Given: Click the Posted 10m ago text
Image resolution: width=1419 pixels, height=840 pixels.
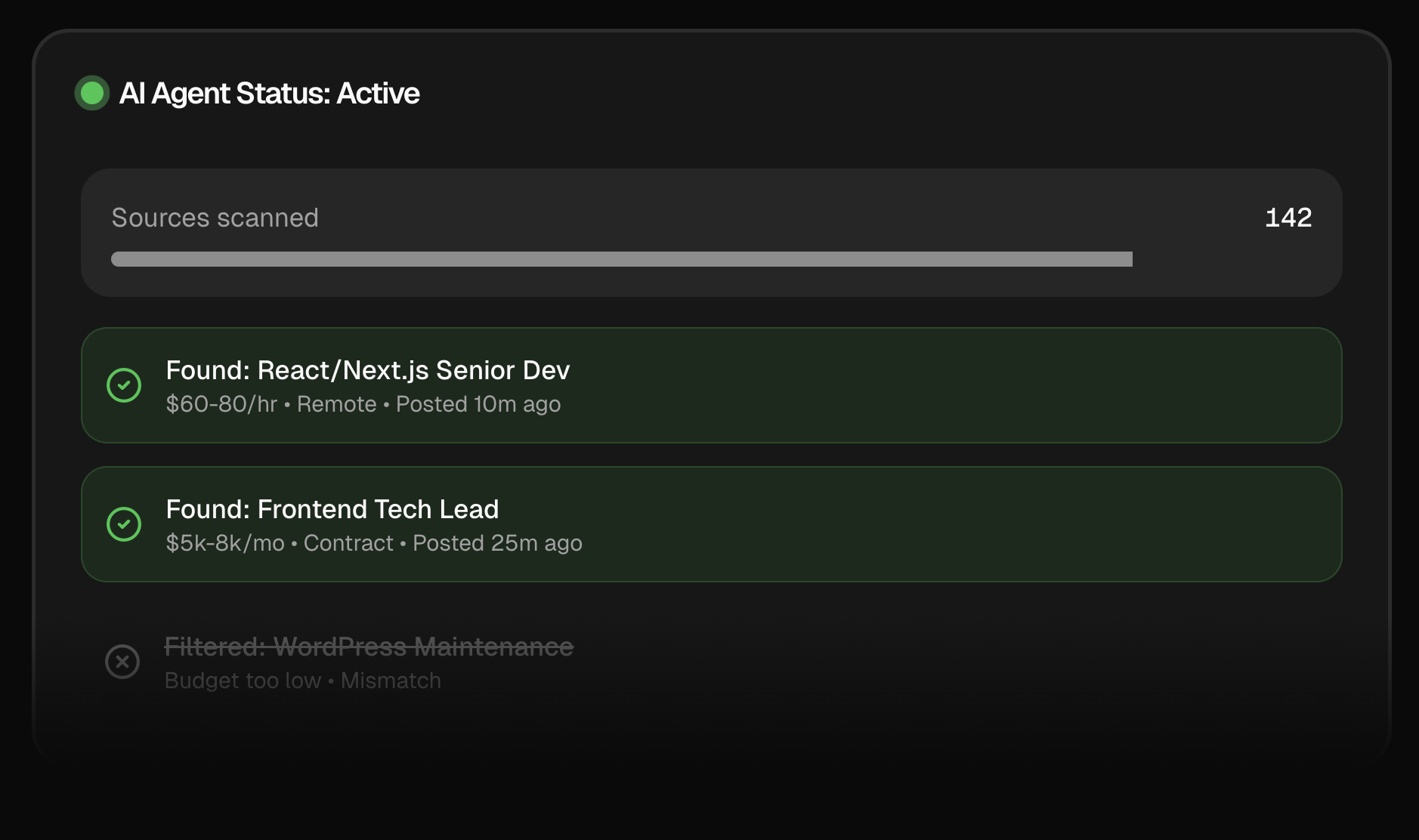Looking at the screenshot, I should tap(478, 404).
